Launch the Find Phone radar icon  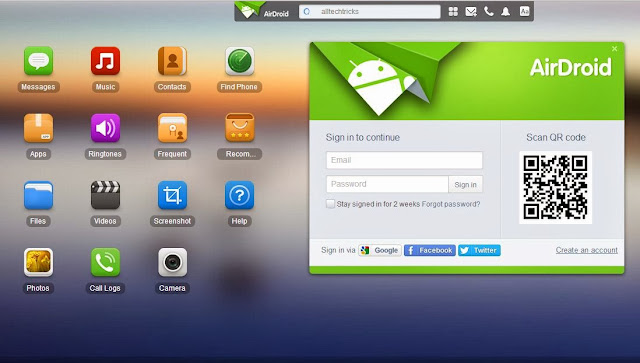click(240, 61)
